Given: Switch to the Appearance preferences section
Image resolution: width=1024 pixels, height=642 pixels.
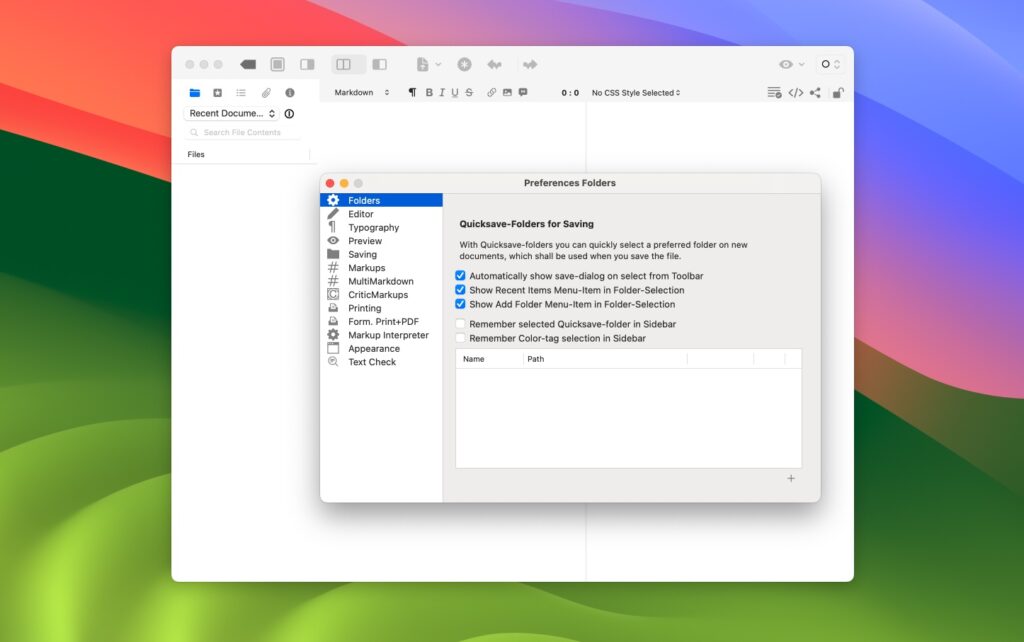Looking at the screenshot, I should (375, 348).
